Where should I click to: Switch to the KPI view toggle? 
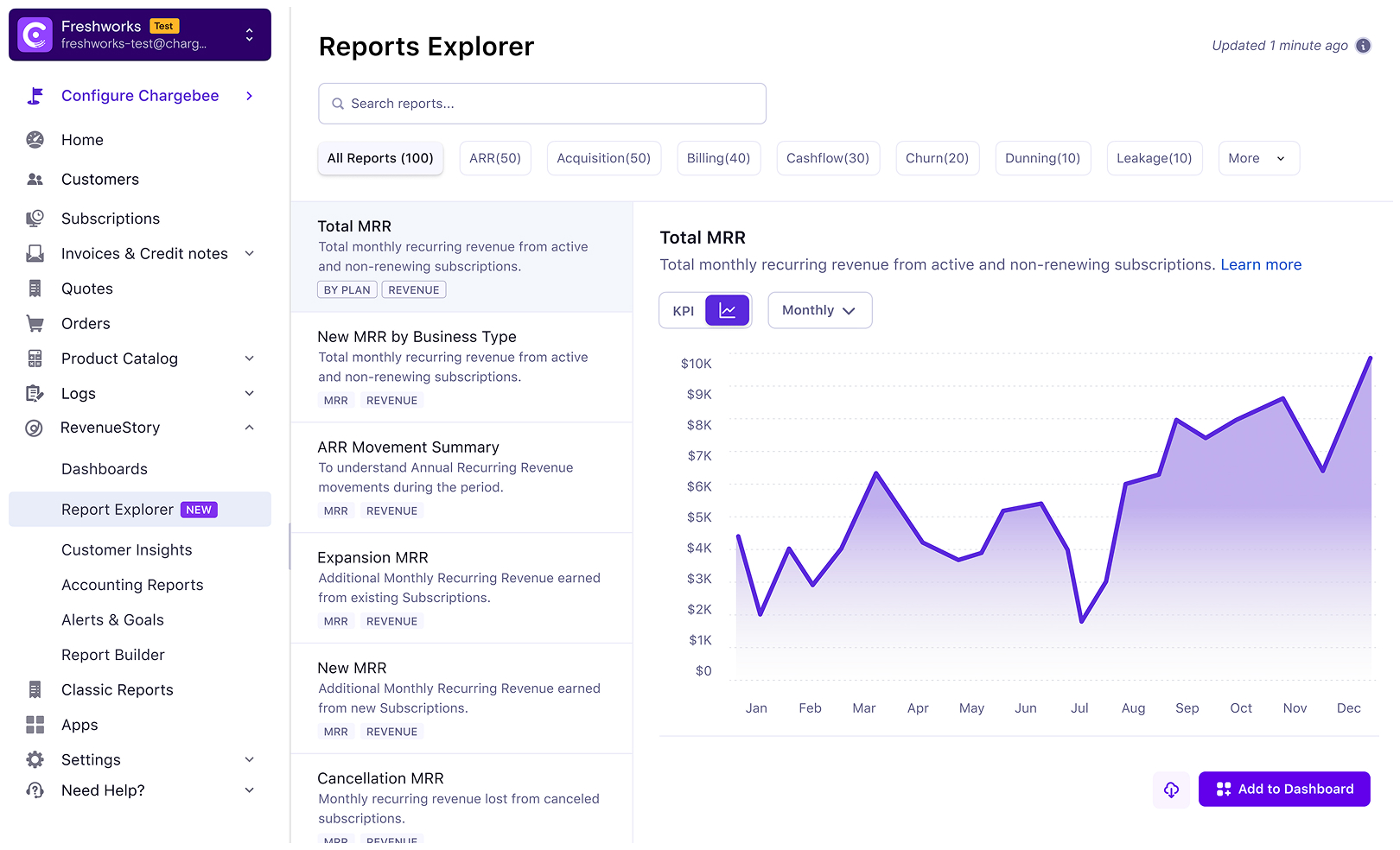683,309
